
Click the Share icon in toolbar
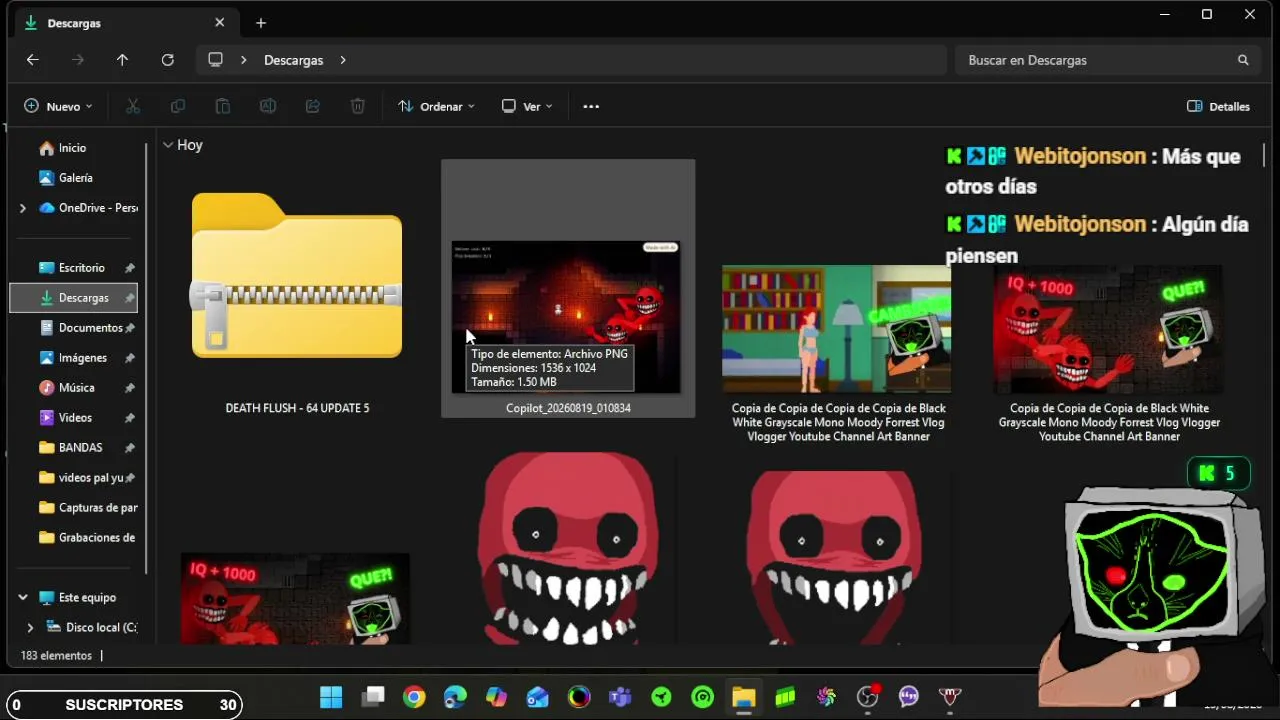313,106
